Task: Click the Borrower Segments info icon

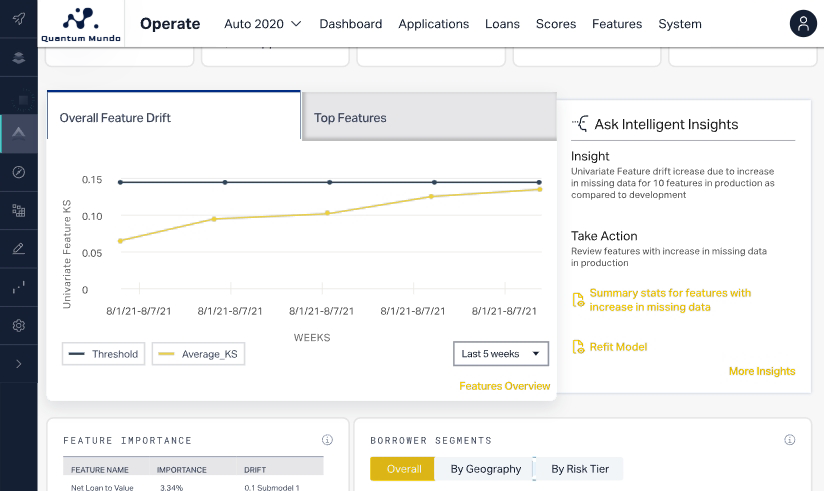Action: click(789, 440)
